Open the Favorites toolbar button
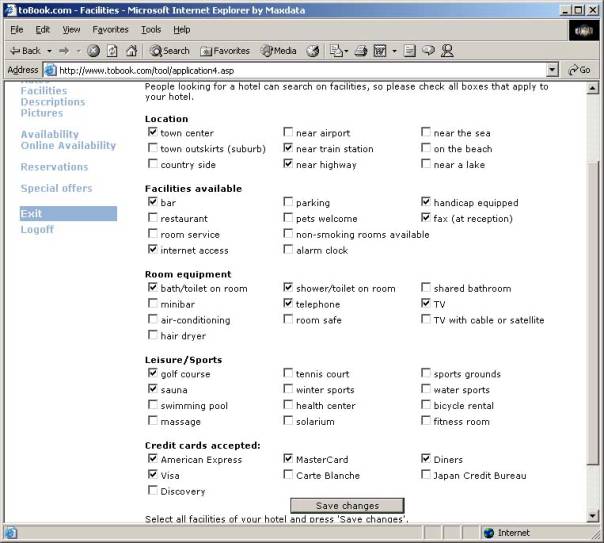The width and height of the screenshot is (604, 543). coord(225,50)
